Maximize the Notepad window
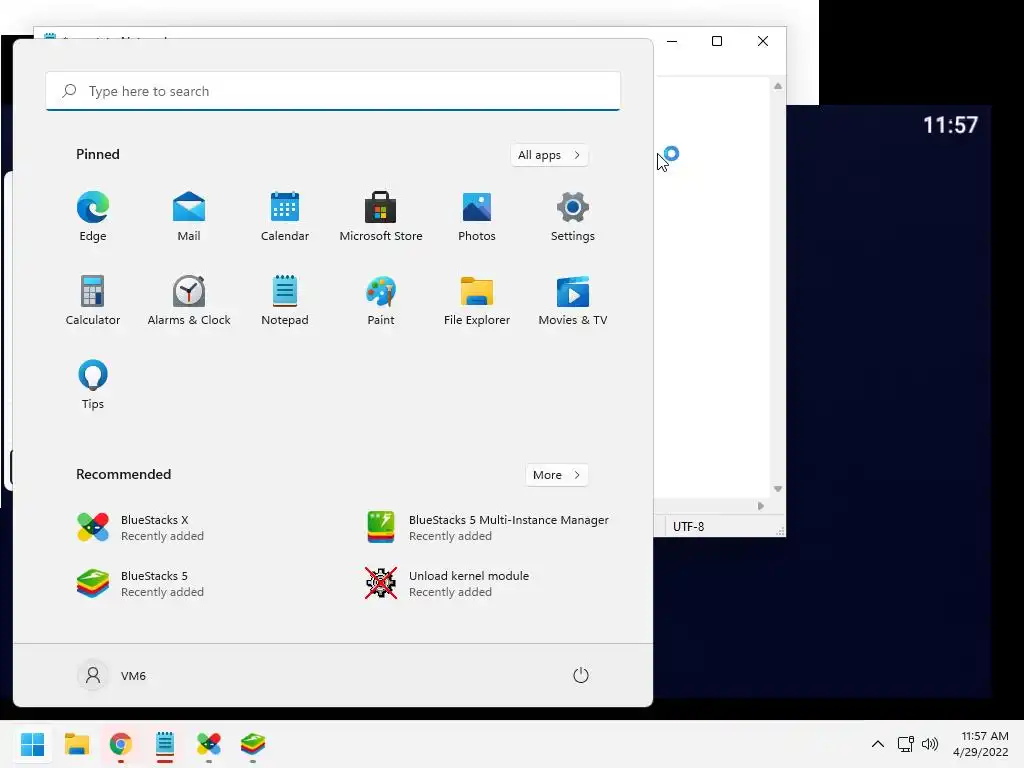Viewport: 1024px width, 768px height. click(x=717, y=41)
